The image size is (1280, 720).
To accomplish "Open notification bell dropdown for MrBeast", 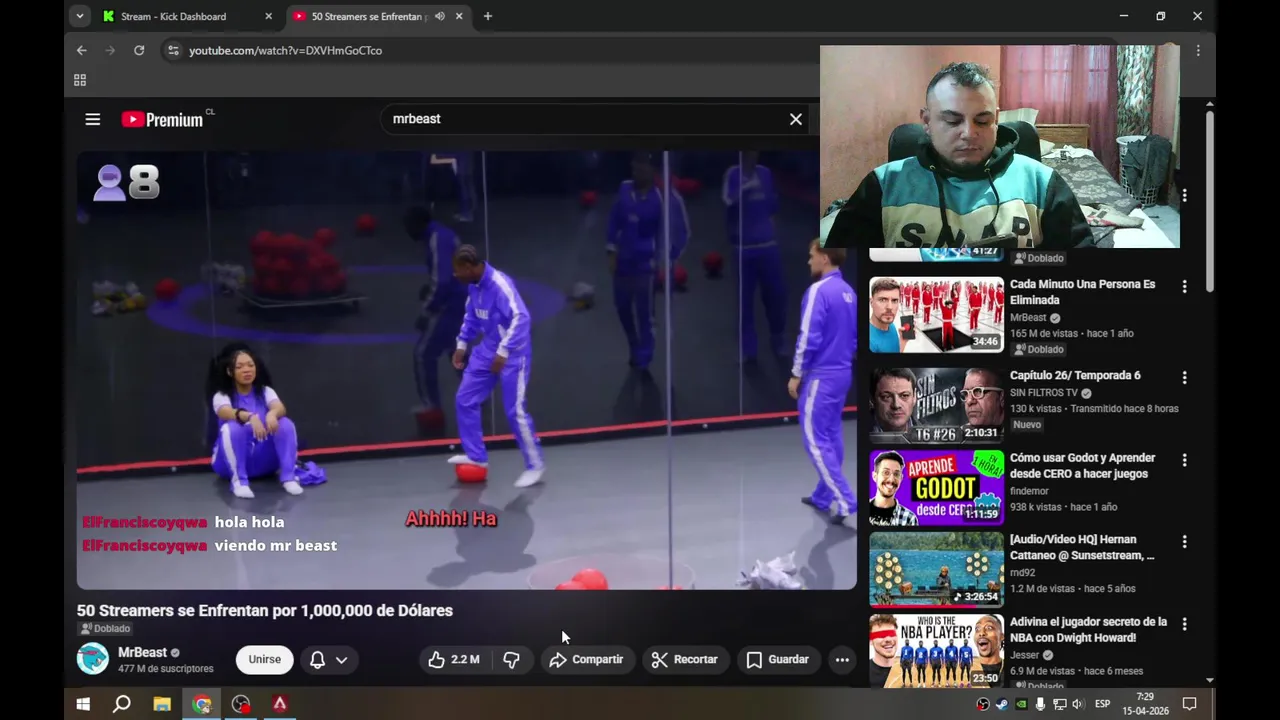I will pyautogui.click(x=328, y=659).
